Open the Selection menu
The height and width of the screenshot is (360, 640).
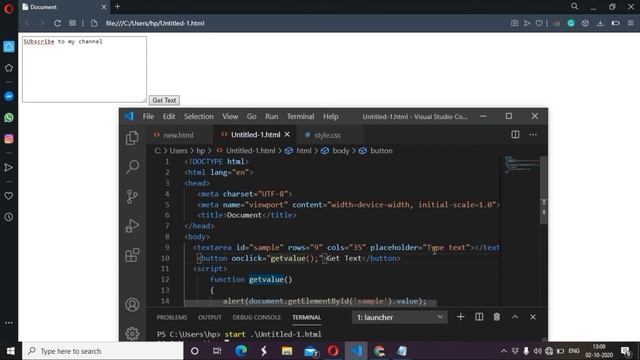(198, 116)
